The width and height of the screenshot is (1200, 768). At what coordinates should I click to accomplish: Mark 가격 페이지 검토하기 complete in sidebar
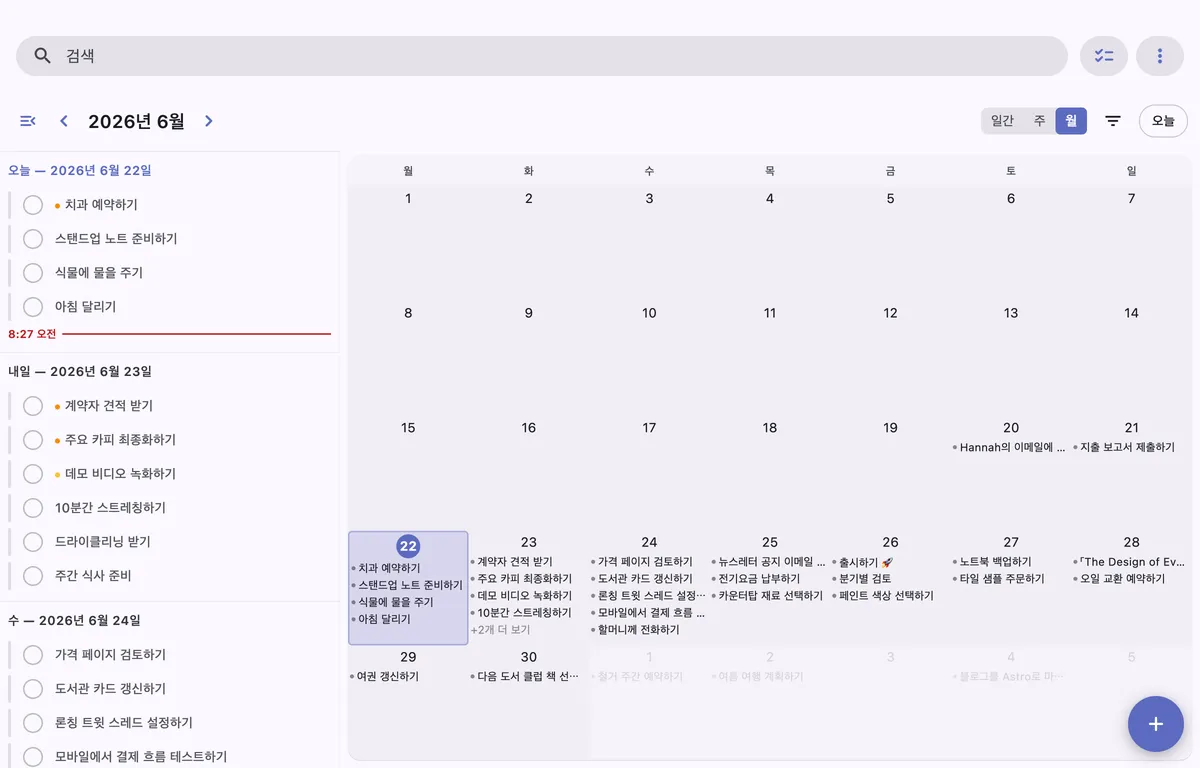pos(33,655)
